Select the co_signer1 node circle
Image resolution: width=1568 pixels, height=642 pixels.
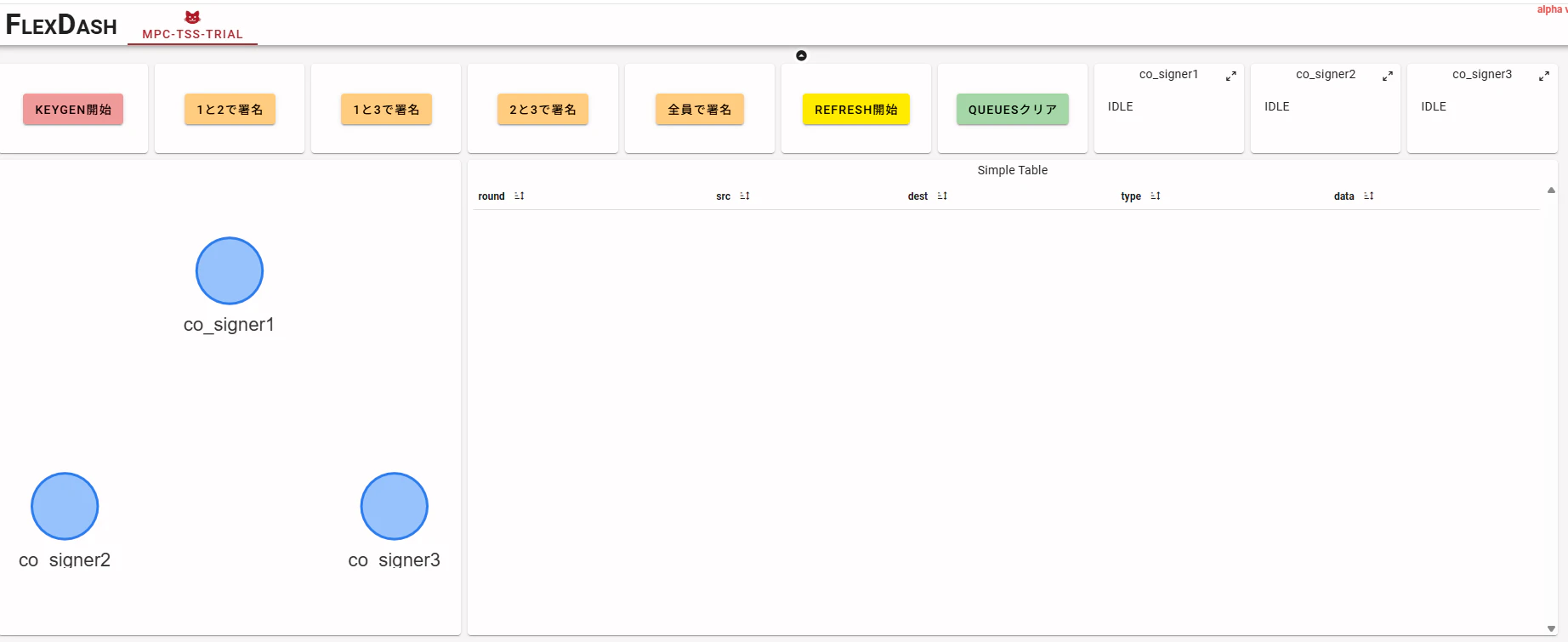pyautogui.click(x=230, y=271)
